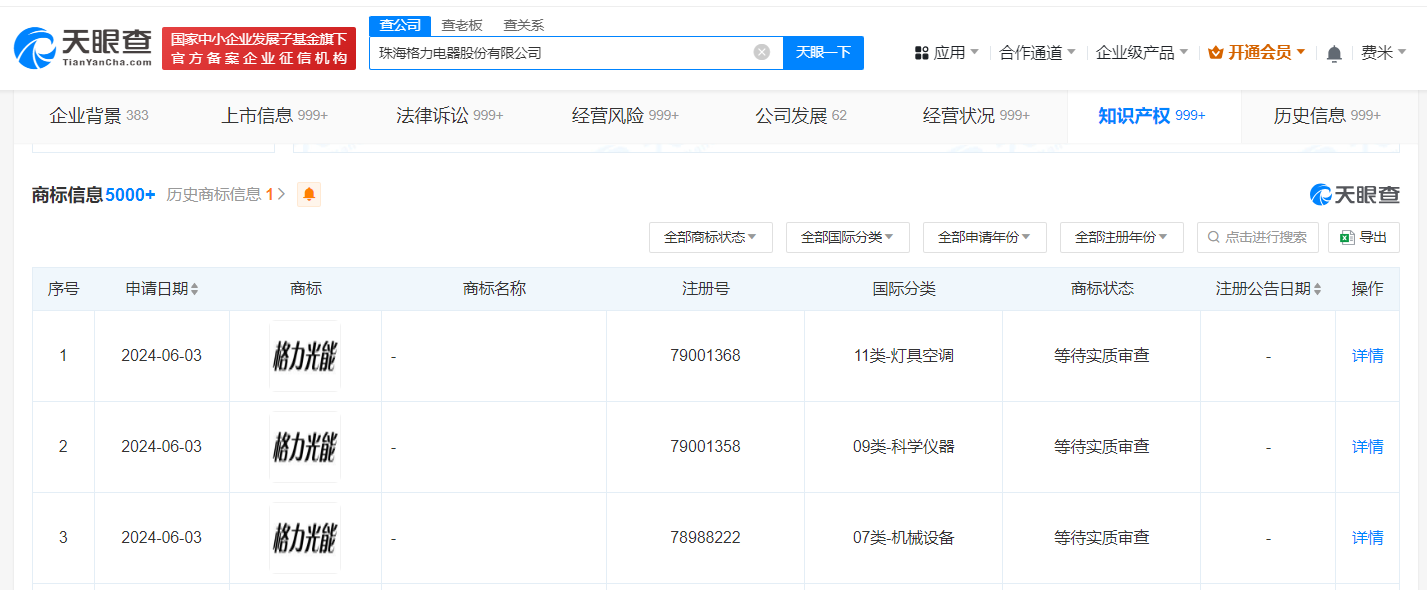
Task: Open the 应用 apps grid icon
Action: point(920,52)
